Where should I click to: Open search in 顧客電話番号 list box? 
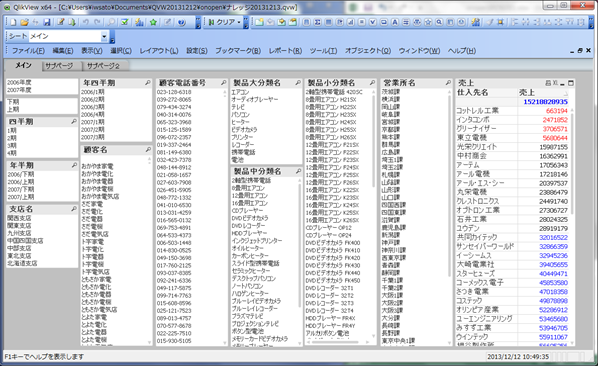tap(223, 83)
